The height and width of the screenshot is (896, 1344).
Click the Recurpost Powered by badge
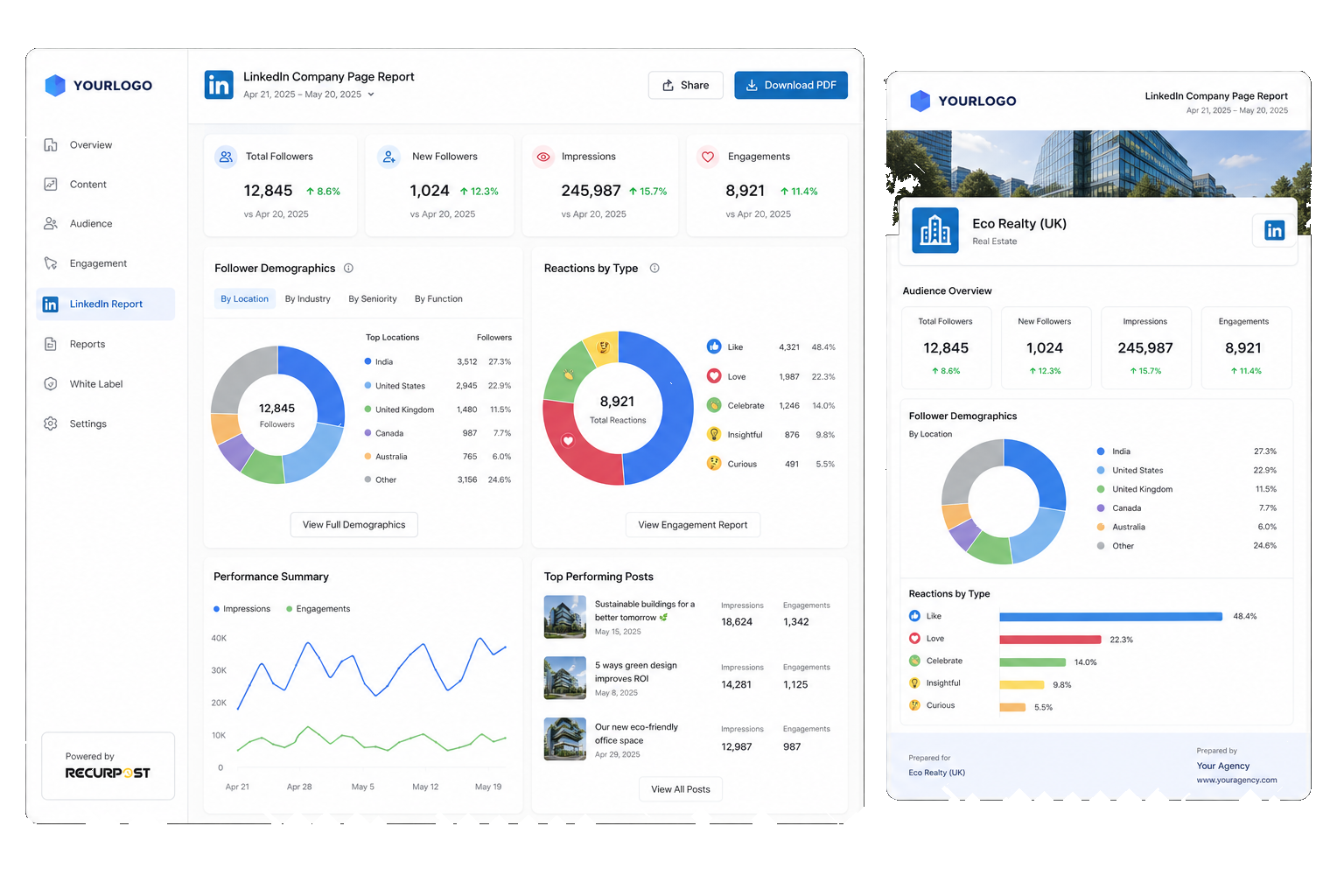(108, 766)
